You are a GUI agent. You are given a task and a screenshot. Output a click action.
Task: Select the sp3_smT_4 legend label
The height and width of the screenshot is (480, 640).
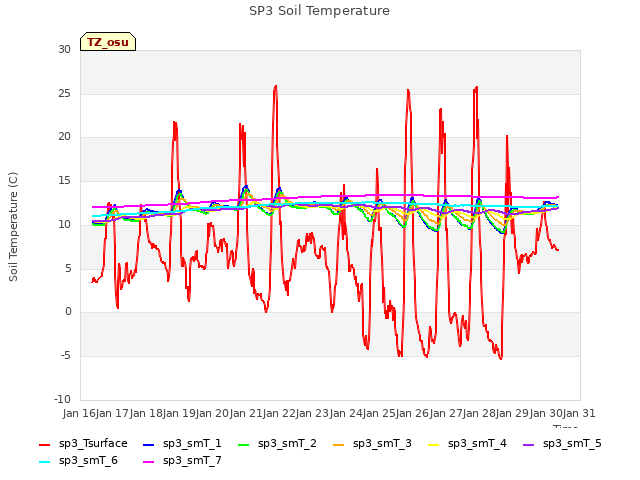477,444
